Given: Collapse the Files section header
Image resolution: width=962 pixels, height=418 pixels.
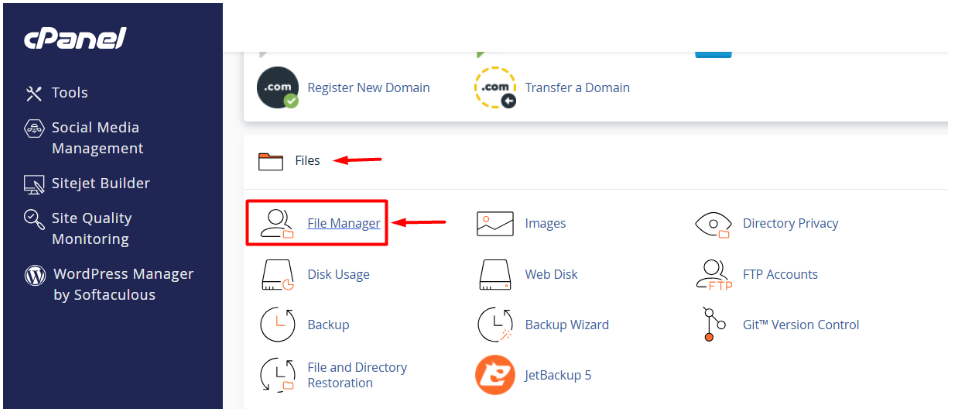Looking at the screenshot, I should point(307,161).
